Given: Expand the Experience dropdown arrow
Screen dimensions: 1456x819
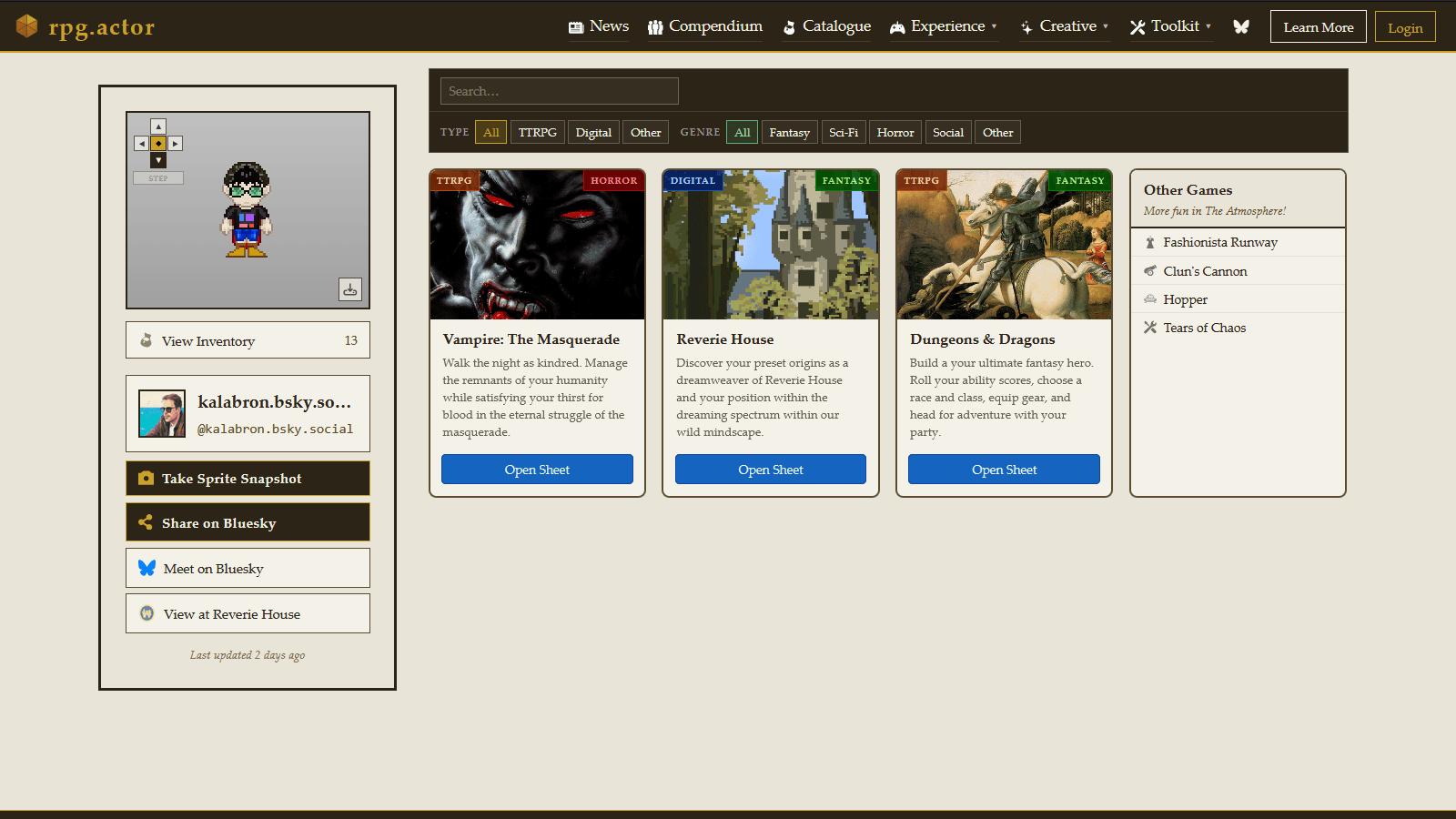Looking at the screenshot, I should click(x=995, y=27).
